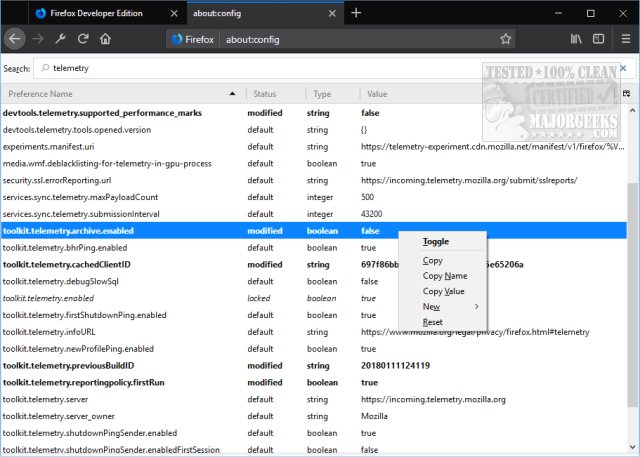
Task: Click the Mozilla value cell
Action: pos(374,416)
